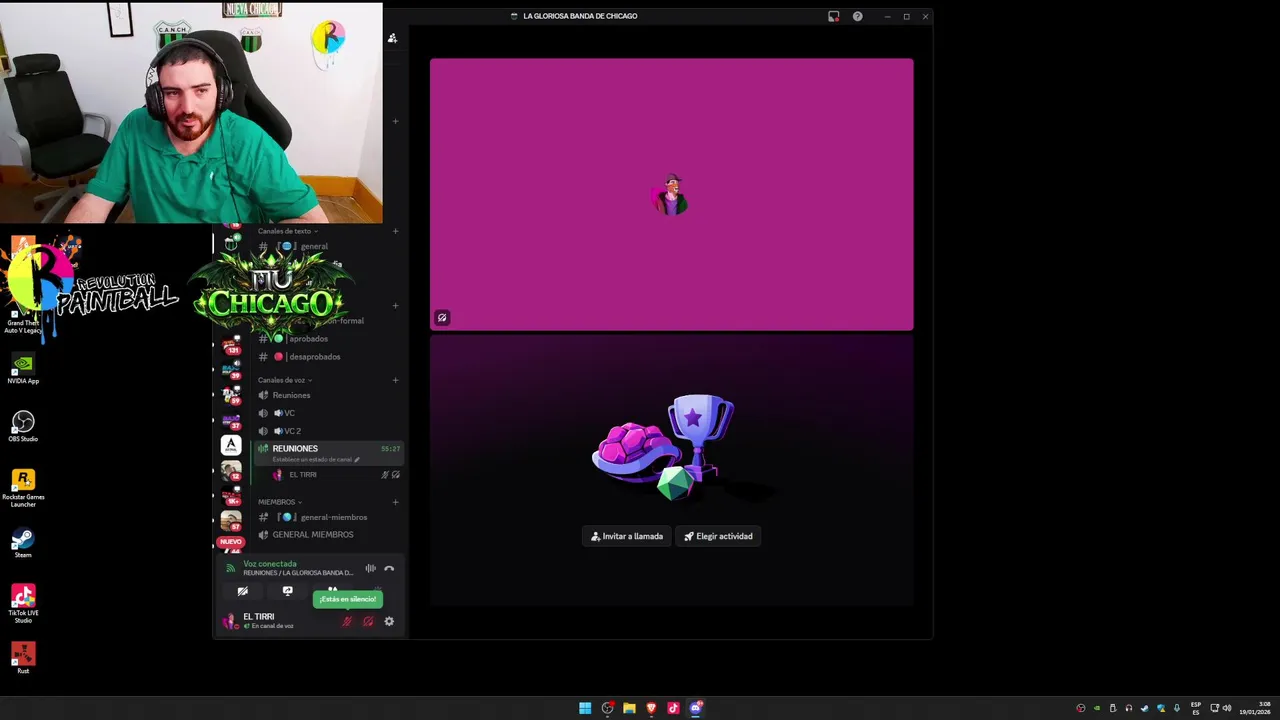The height and width of the screenshot is (720, 1280).
Task: Open NVIDIA App desktop shortcut
Action: point(23,368)
